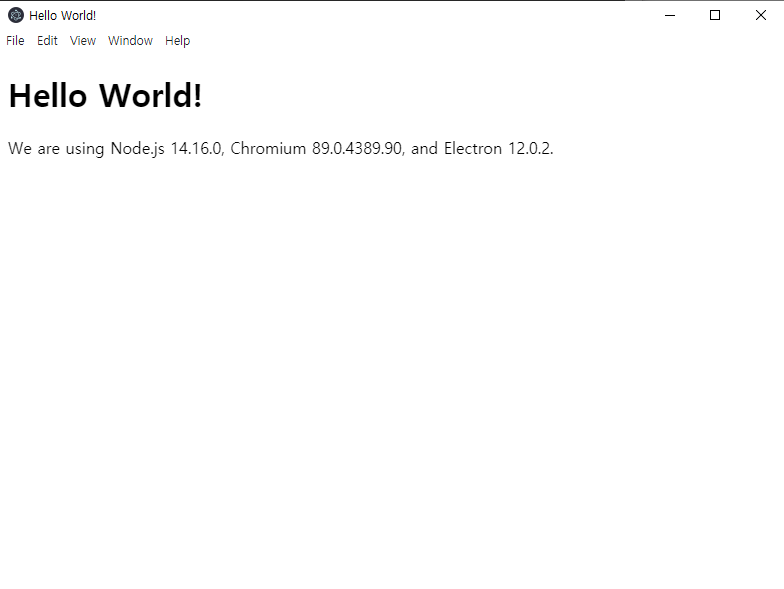This screenshot has height=589, width=784.
Task: Open the File menu
Action: pyautogui.click(x=15, y=40)
